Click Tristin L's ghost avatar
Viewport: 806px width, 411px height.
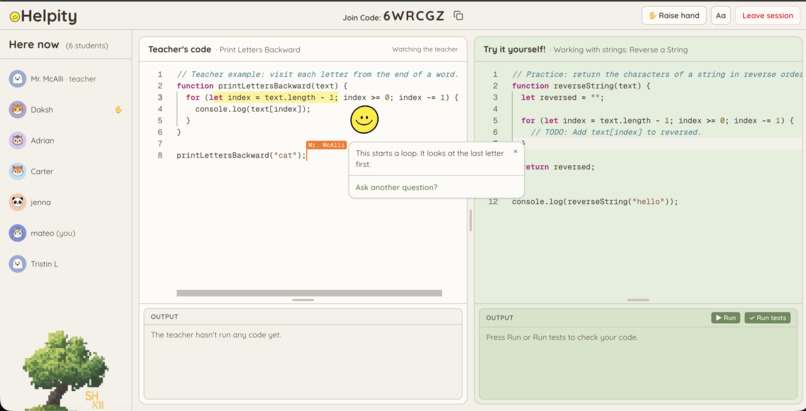[17, 264]
